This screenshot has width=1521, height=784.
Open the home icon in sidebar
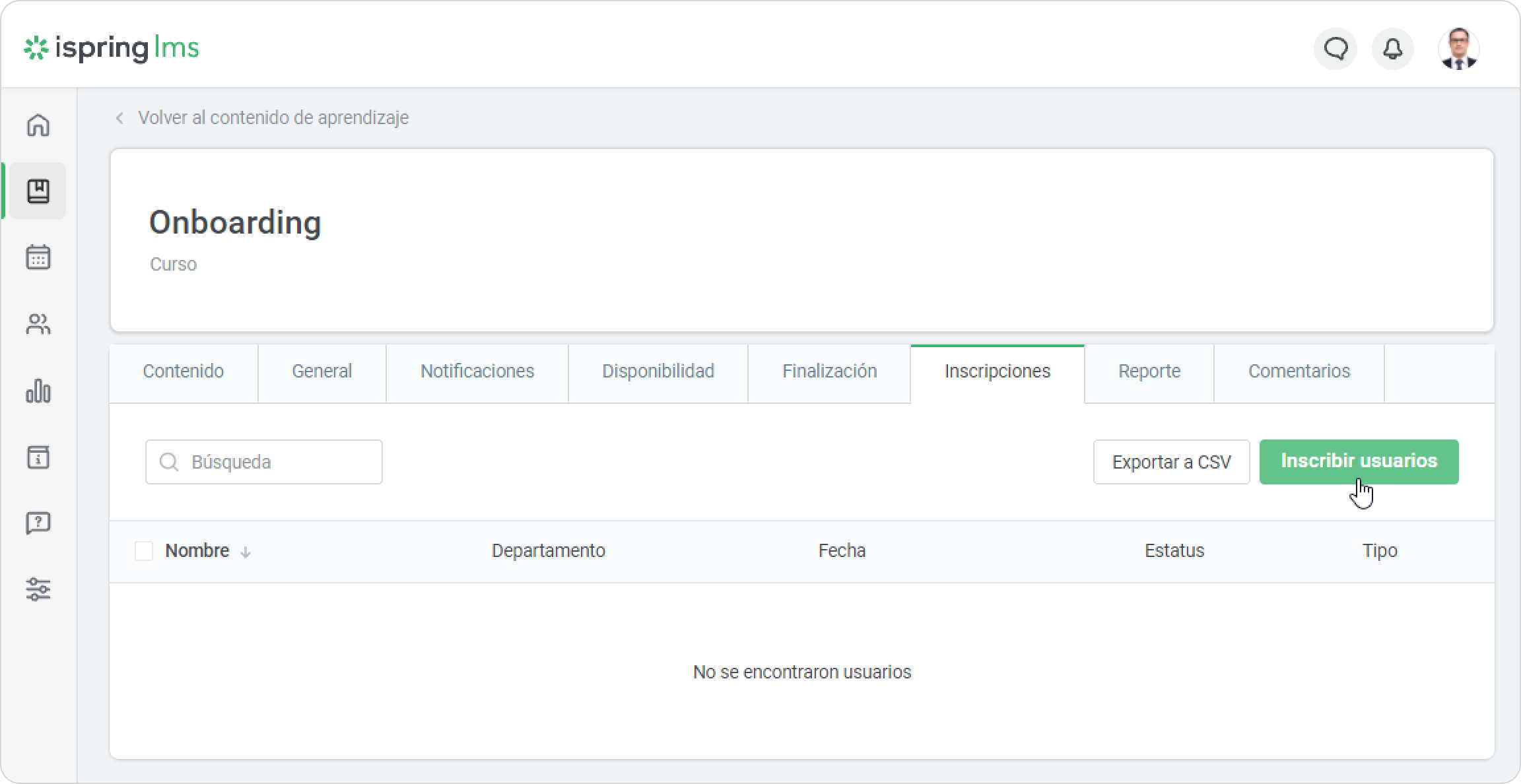click(x=38, y=125)
